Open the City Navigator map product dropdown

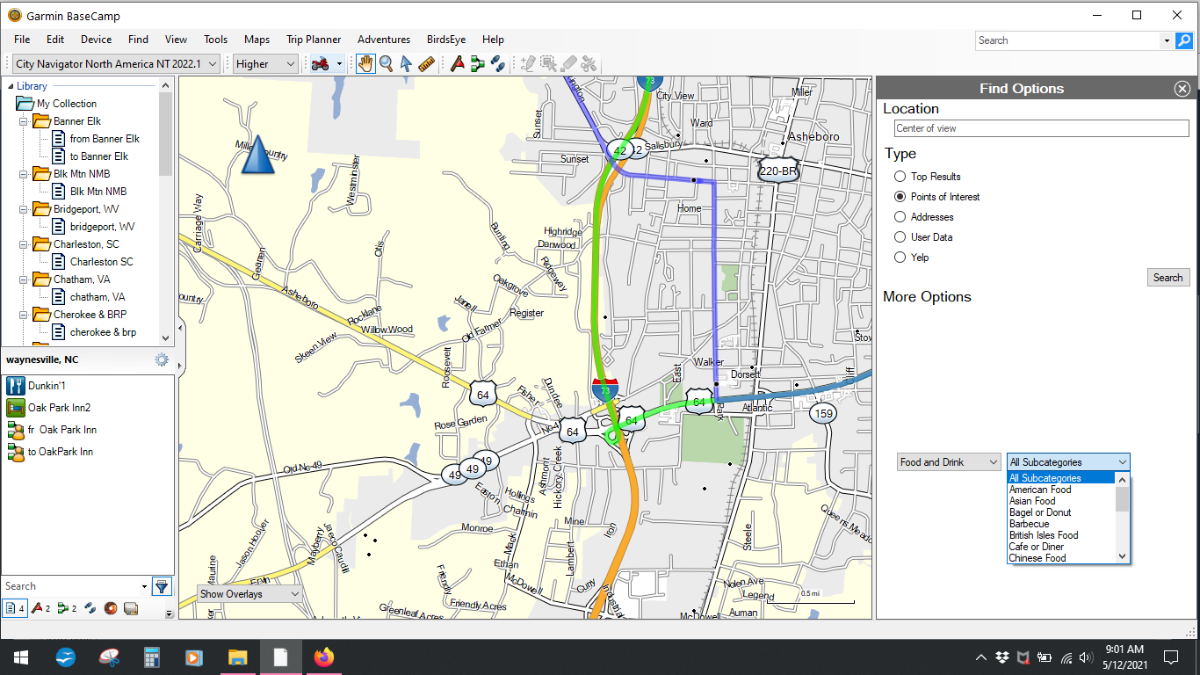pyautogui.click(x=114, y=64)
